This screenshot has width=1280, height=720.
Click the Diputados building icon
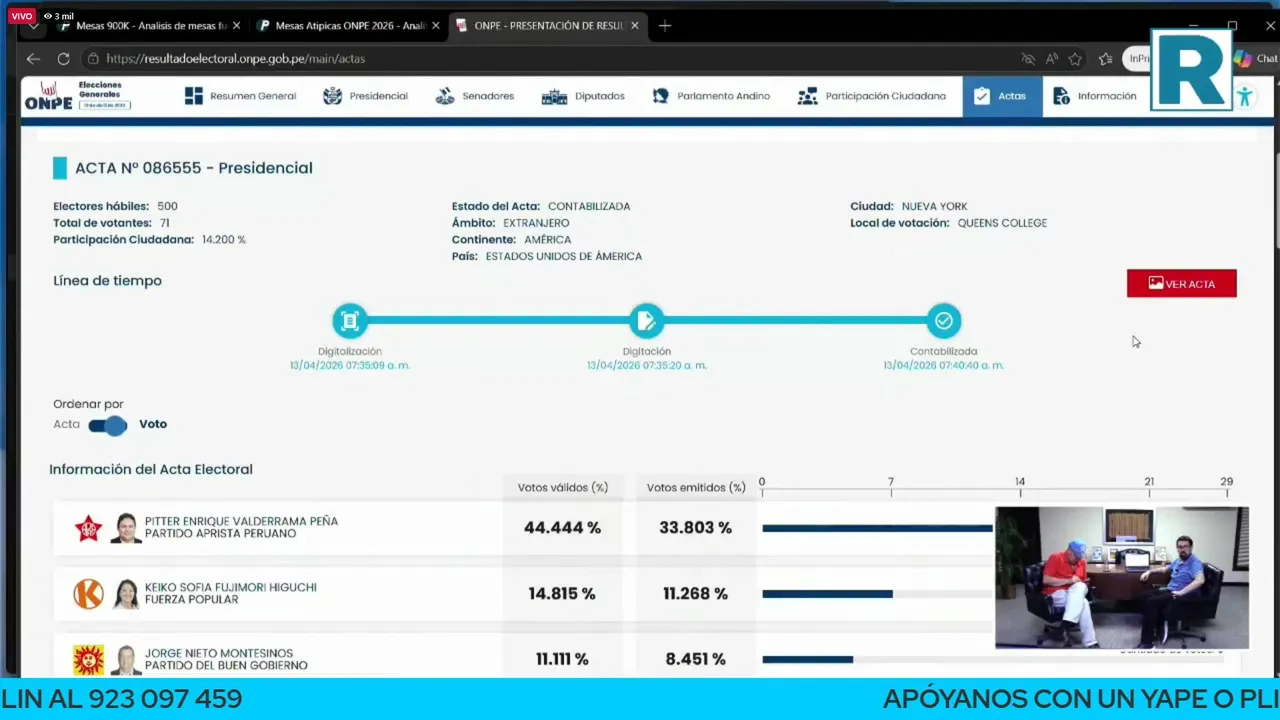(554, 96)
